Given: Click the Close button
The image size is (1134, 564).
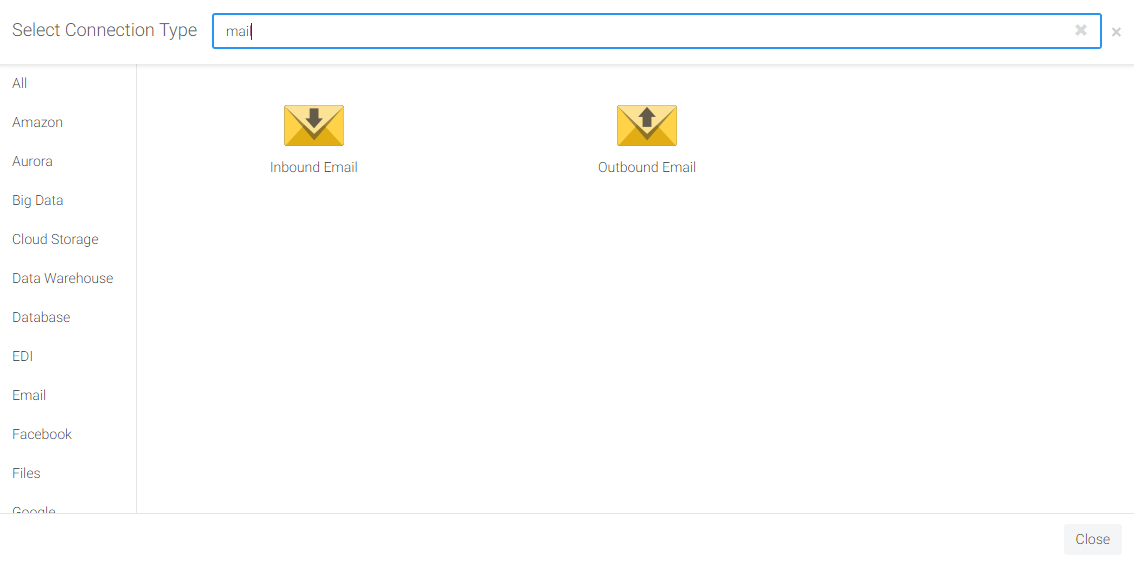Looking at the screenshot, I should pyautogui.click(x=1092, y=539).
